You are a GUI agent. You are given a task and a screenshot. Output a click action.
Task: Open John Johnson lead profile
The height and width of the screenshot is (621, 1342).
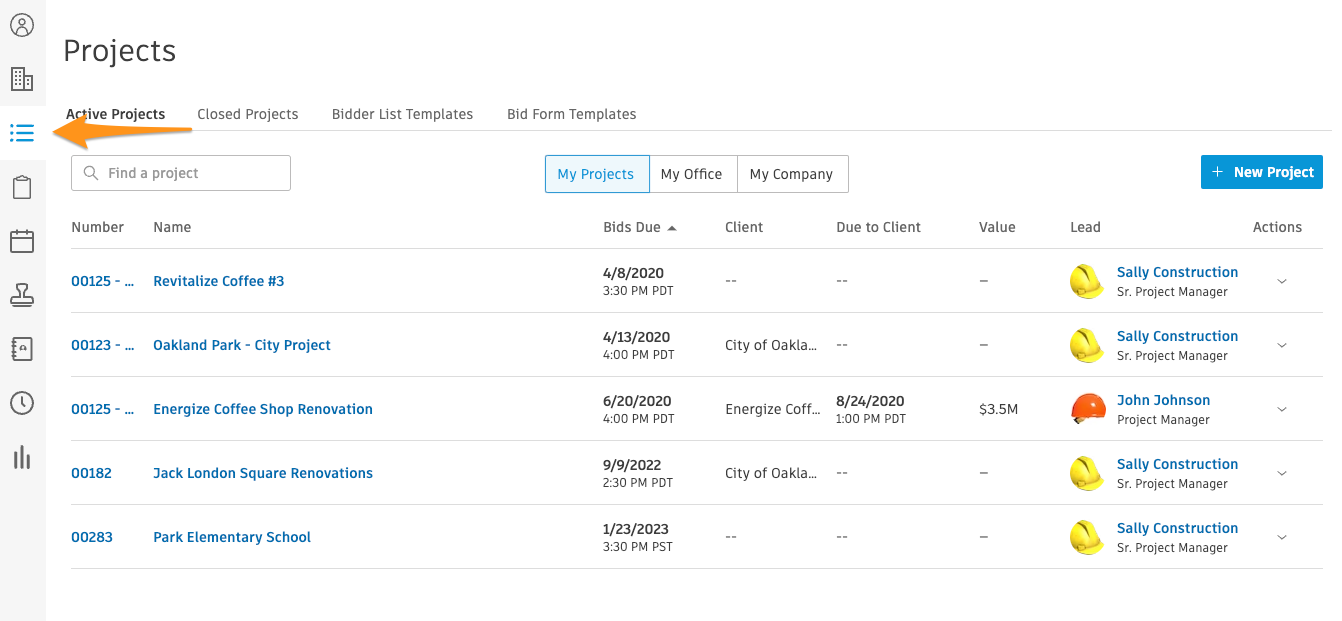click(x=1163, y=400)
